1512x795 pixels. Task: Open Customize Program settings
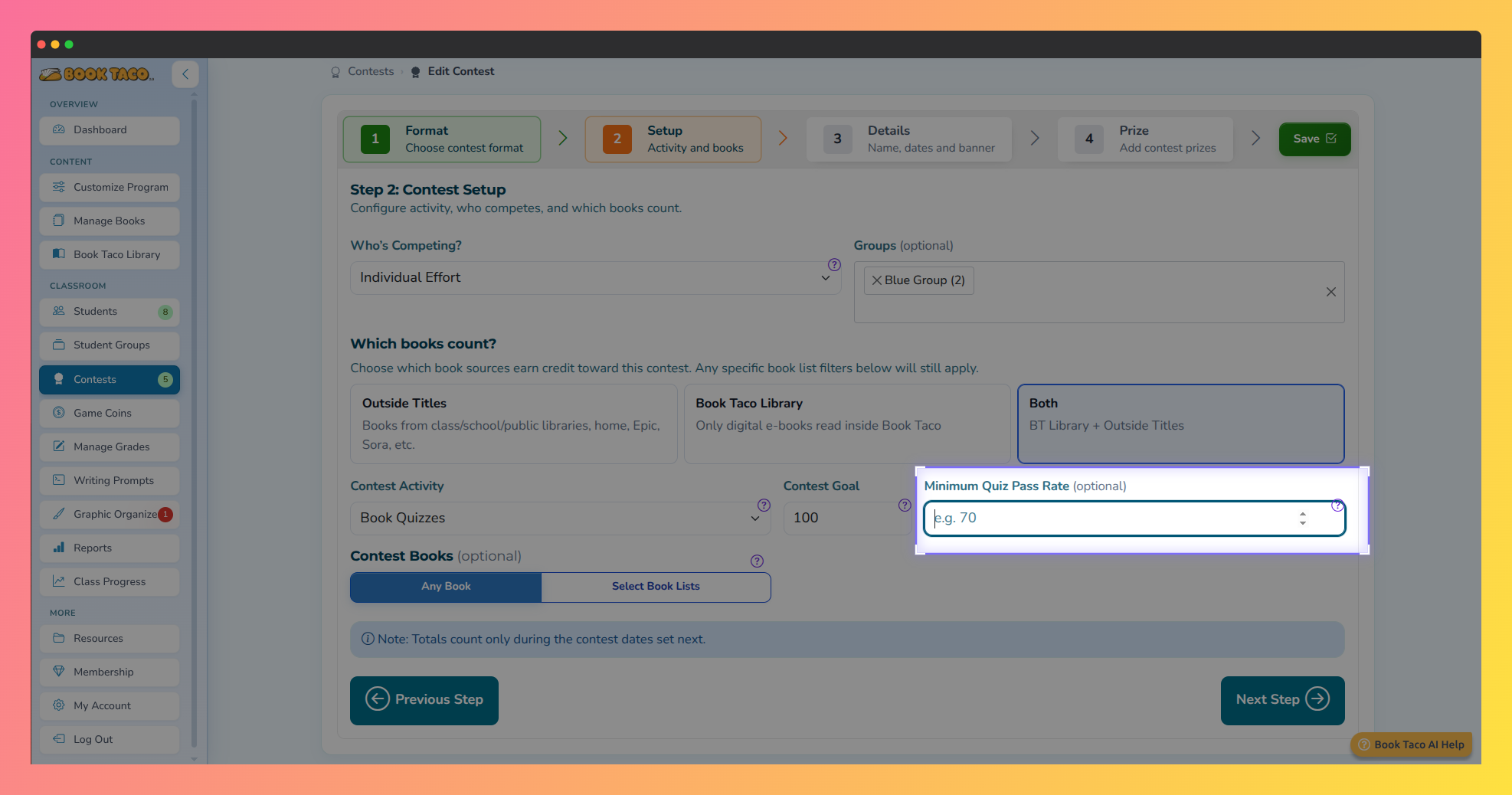110,188
